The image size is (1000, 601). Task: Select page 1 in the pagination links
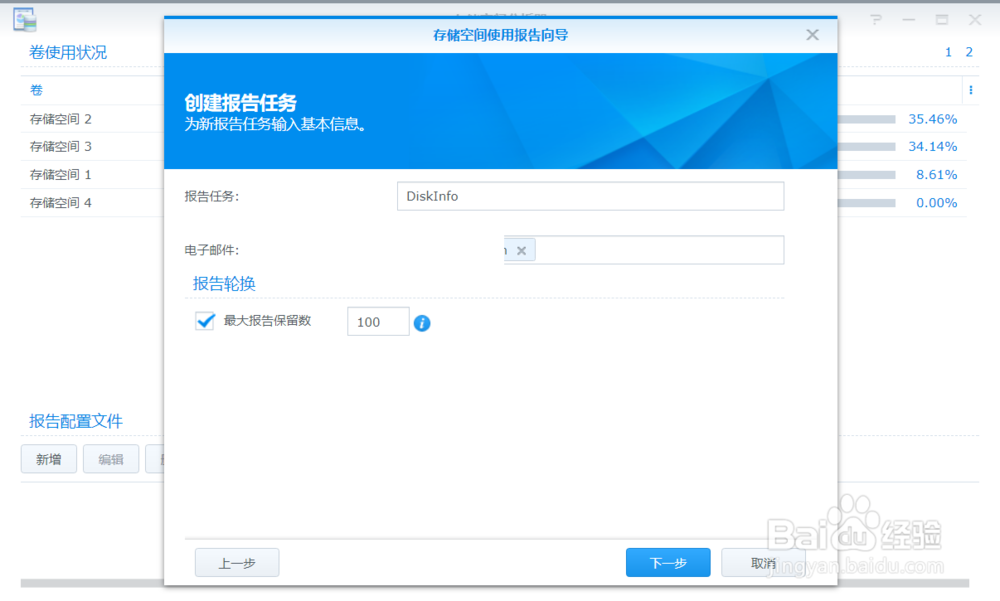click(x=947, y=51)
